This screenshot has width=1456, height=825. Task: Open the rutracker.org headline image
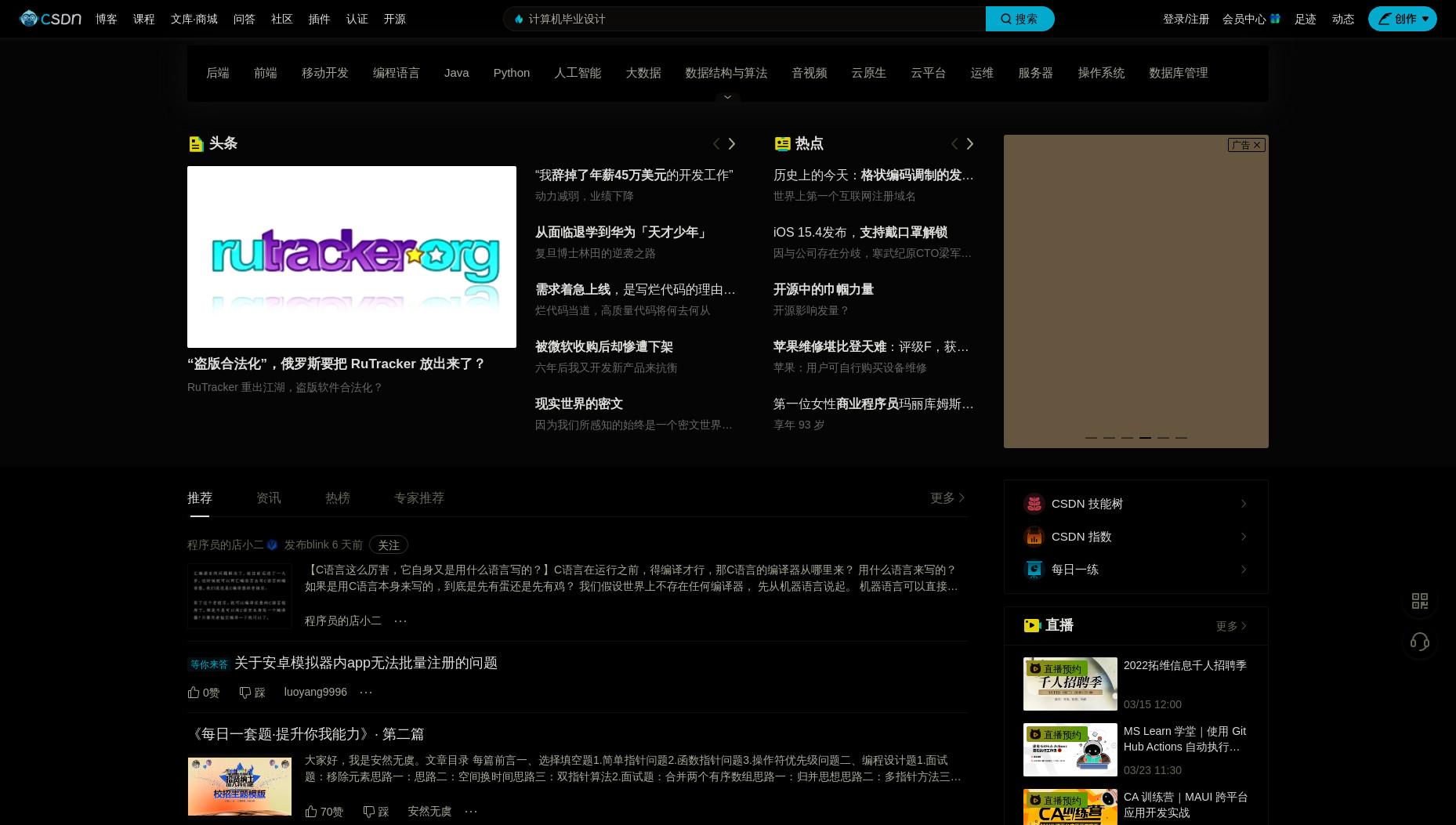click(x=352, y=257)
